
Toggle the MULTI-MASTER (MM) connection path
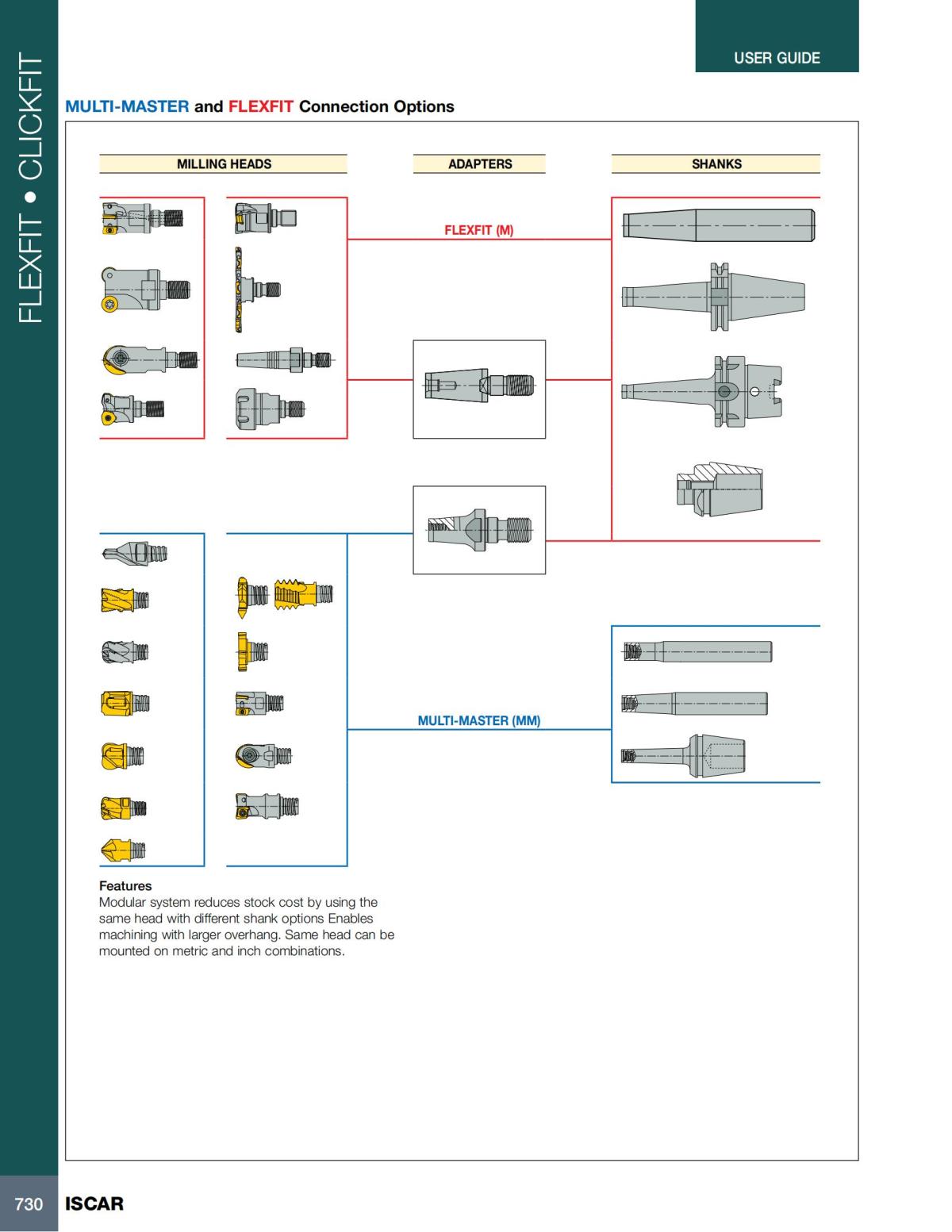(479, 721)
